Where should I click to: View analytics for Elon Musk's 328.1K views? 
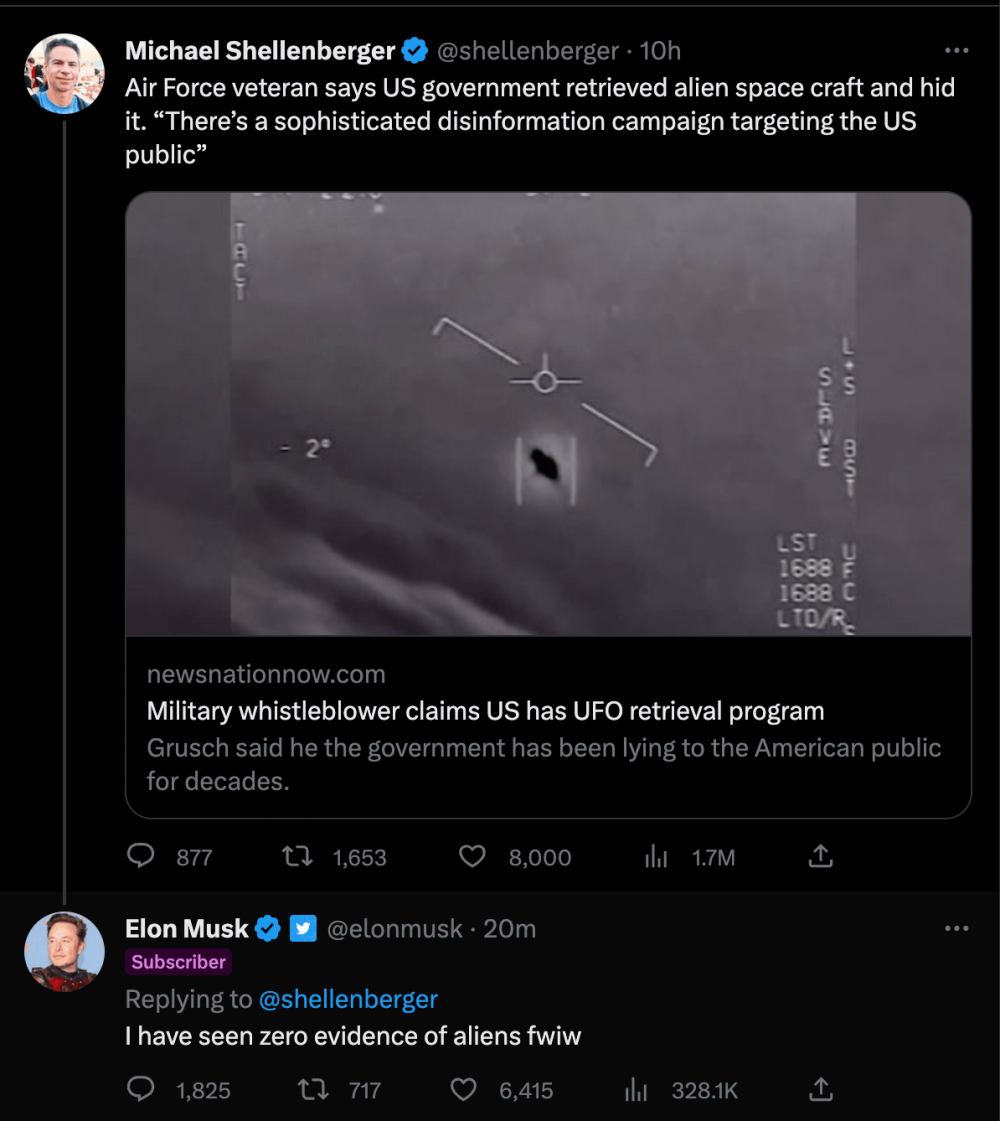point(636,1089)
